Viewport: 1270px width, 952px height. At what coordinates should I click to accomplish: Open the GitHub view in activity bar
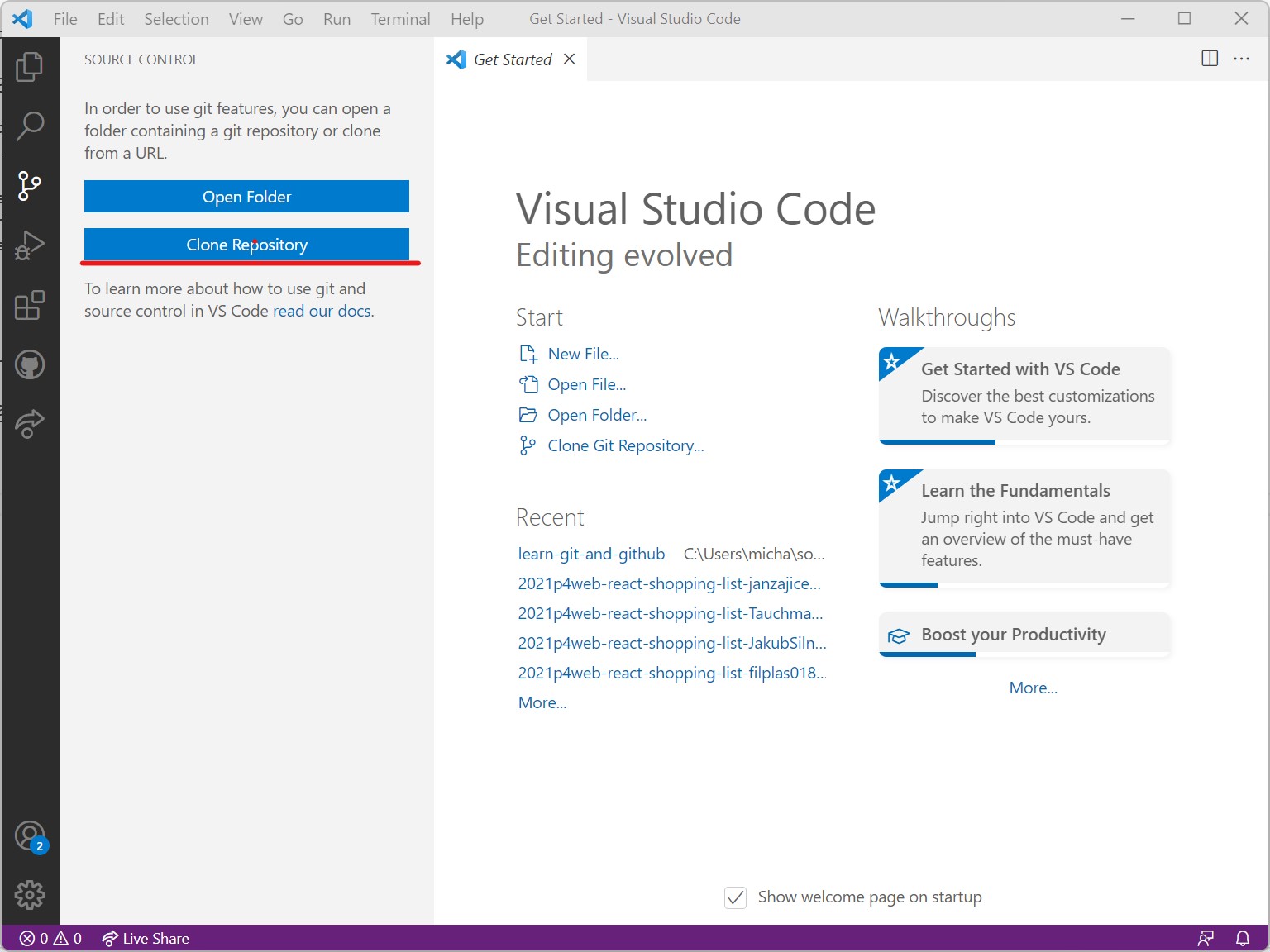click(x=30, y=364)
